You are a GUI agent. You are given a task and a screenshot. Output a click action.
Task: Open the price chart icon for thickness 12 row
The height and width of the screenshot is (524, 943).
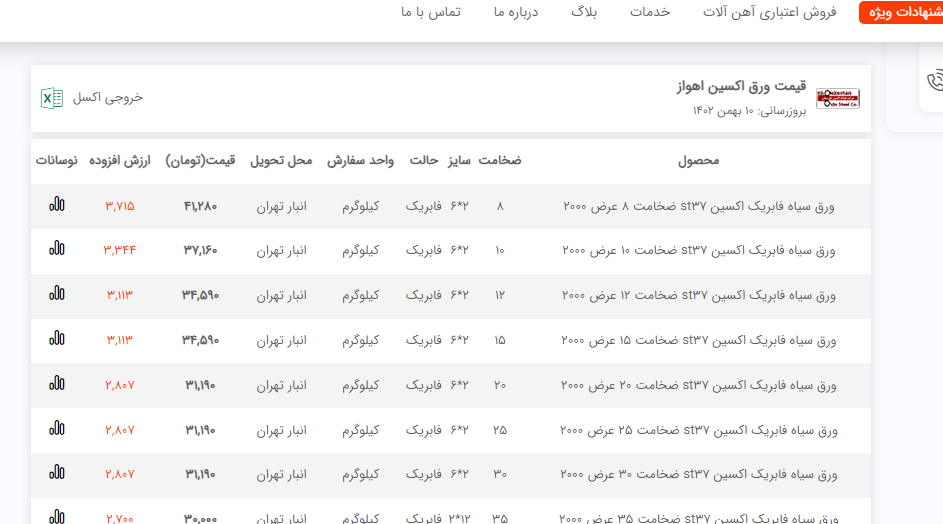coord(57,293)
